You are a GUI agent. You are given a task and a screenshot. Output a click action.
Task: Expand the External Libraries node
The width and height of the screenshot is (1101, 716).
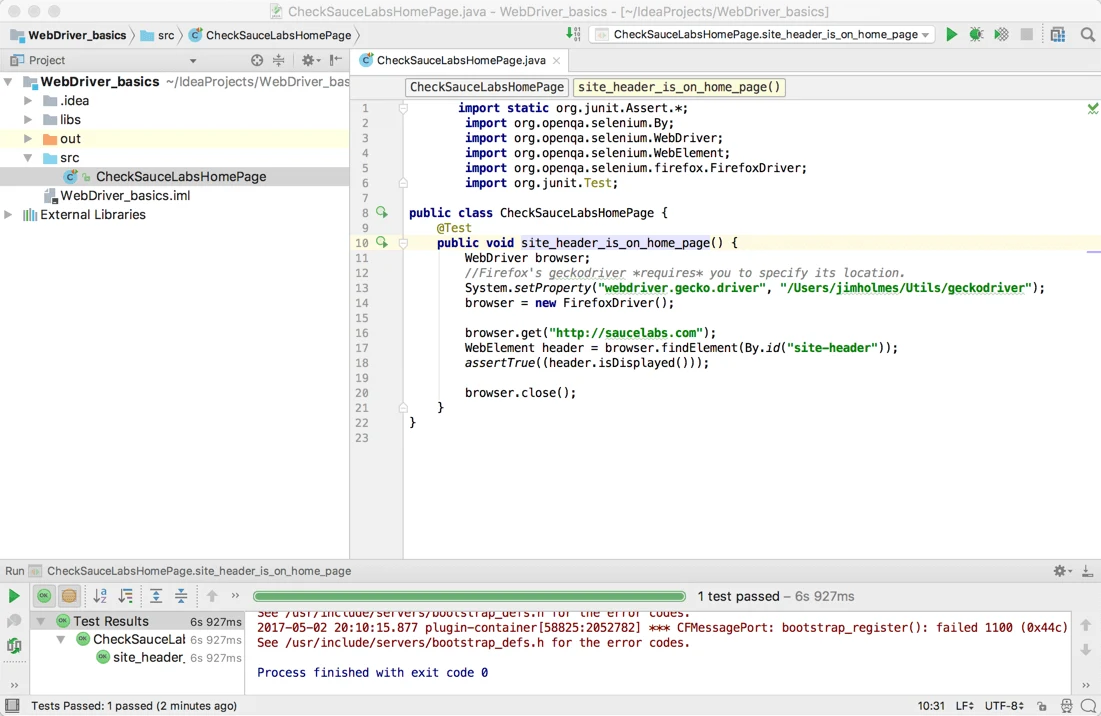[7, 214]
